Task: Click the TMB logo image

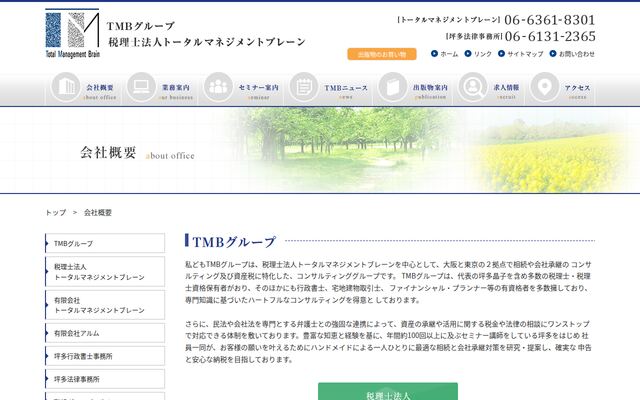Action: click(72, 33)
